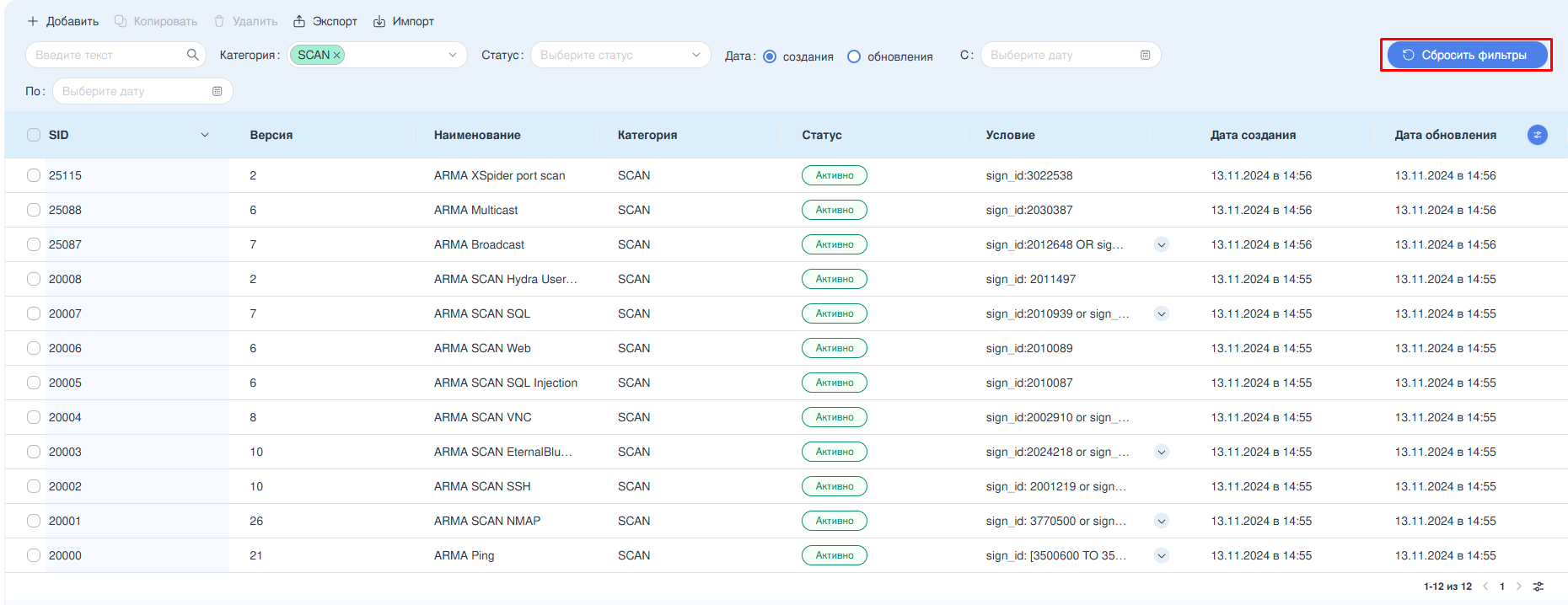The image size is (1568, 605).
Task: Click the 'ARMA SCAN Hydra User…' name cell
Action: (506, 279)
